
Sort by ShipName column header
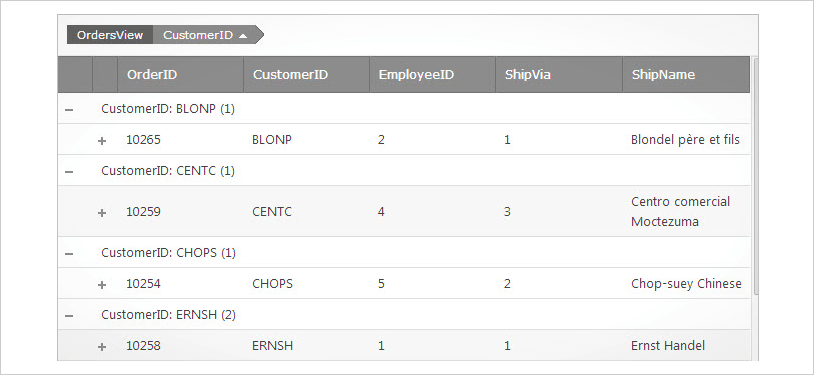click(686, 75)
